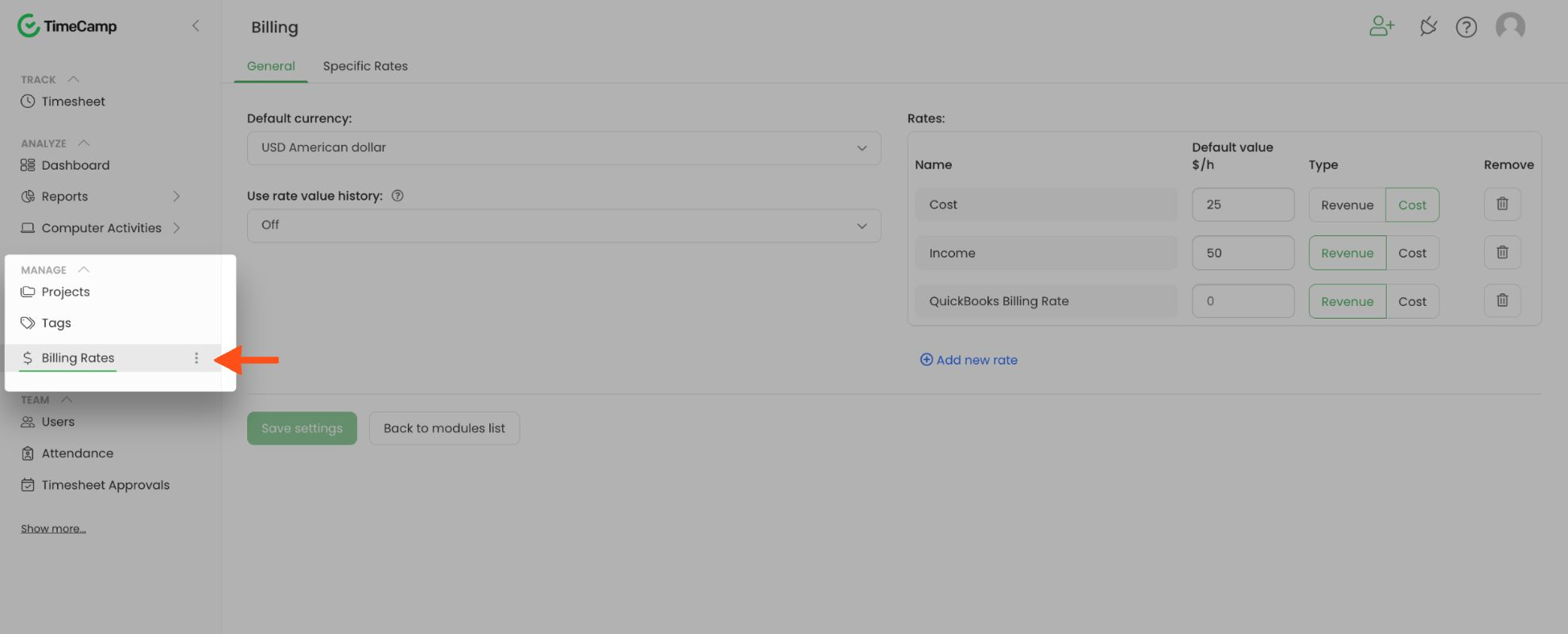Screen dimensions: 1568x634
Task: Open the help question mark icon
Action: pyautogui.click(x=1466, y=27)
